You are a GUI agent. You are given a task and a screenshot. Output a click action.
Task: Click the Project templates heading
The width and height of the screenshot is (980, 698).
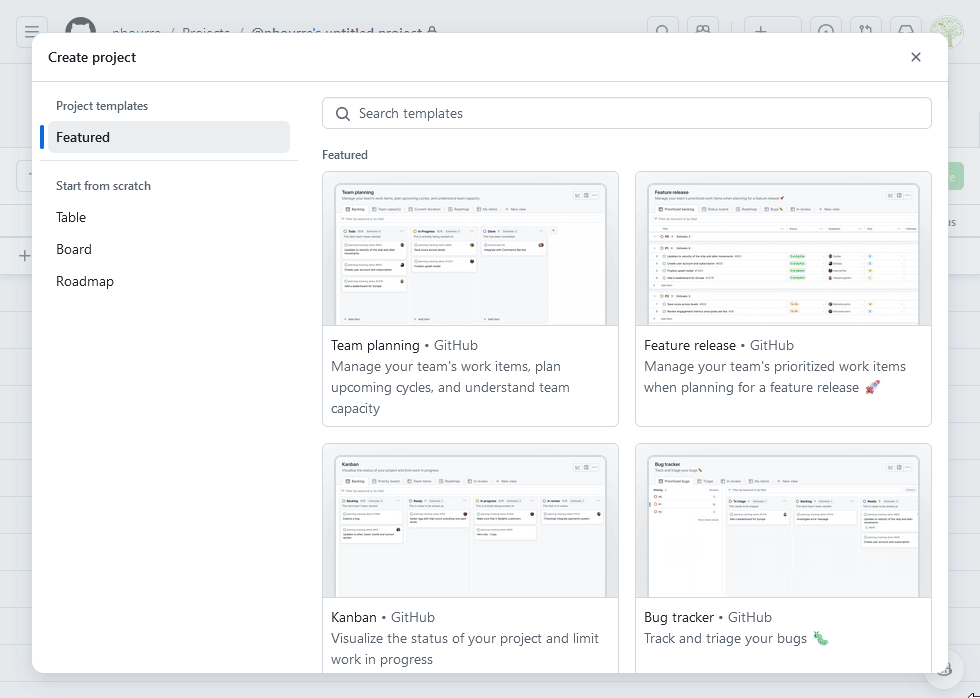click(102, 106)
